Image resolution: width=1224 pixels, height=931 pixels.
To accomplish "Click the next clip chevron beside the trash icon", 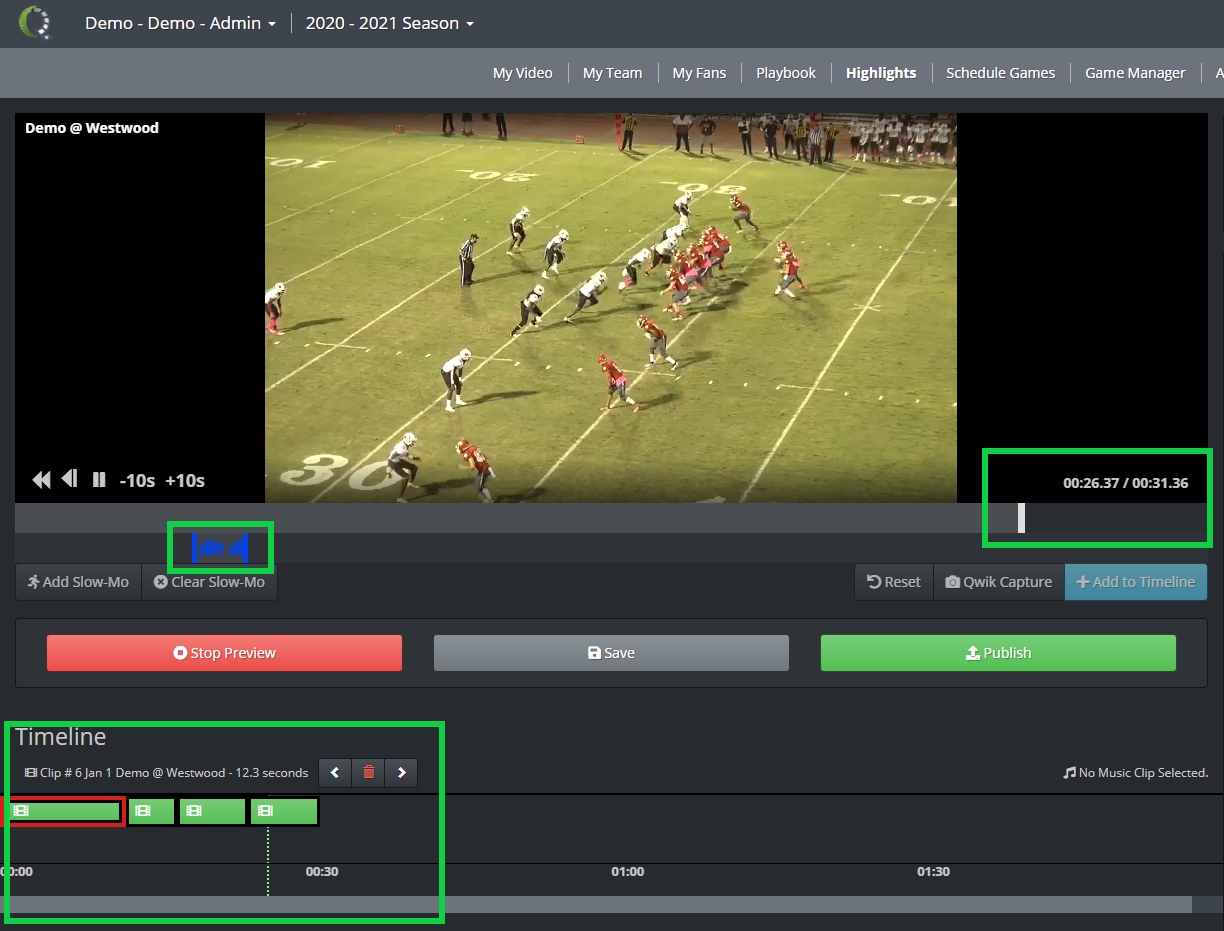I will click(x=401, y=772).
